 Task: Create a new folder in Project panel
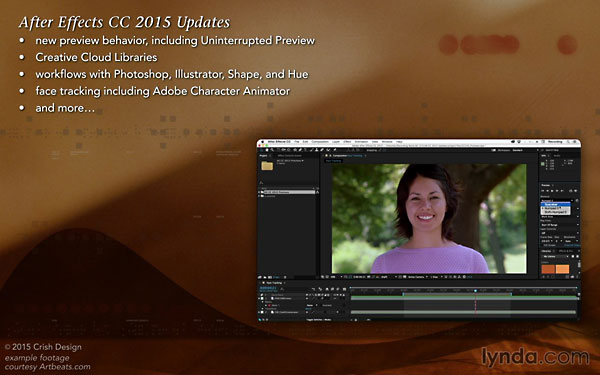coord(265,277)
